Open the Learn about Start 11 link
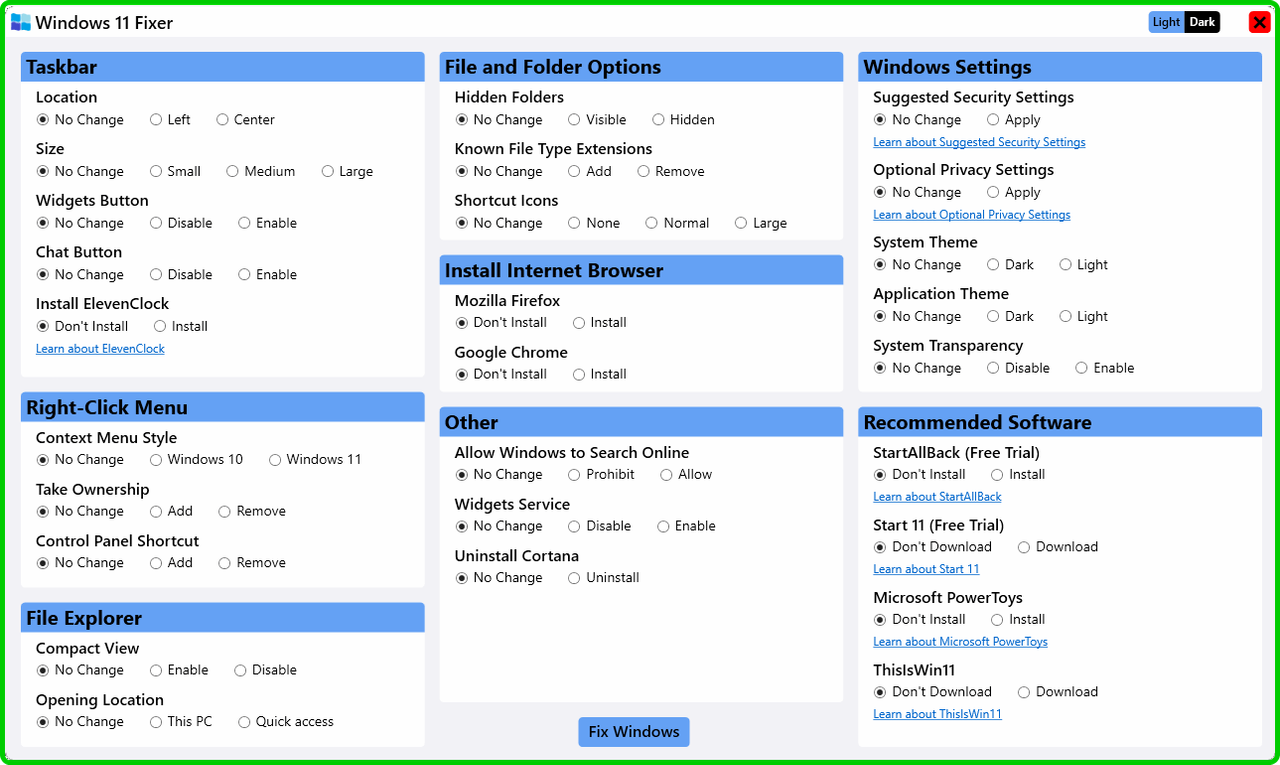1280x765 pixels. click(926, 569)
